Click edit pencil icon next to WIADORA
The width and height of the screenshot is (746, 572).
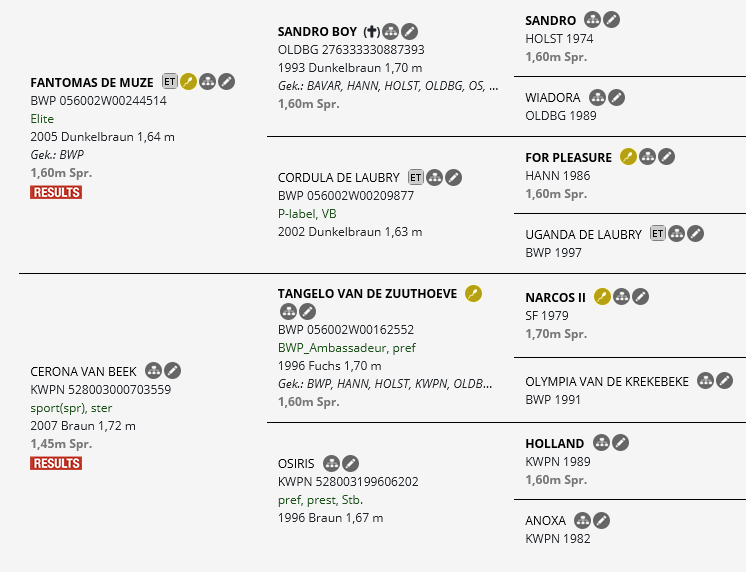pyautogui.click(x=617, y=98)
